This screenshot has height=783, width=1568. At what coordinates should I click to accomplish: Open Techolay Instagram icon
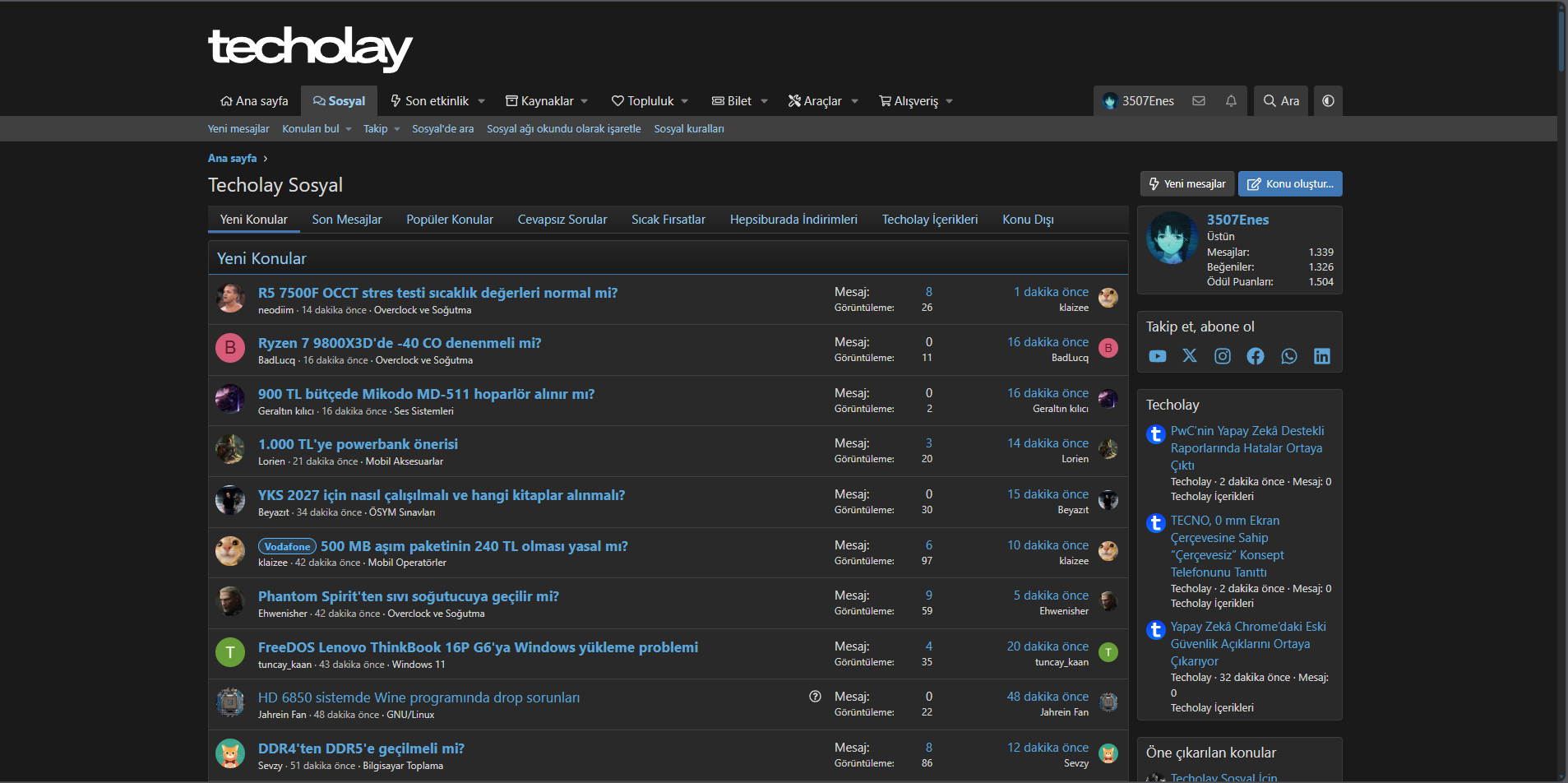click(1223, 356)
